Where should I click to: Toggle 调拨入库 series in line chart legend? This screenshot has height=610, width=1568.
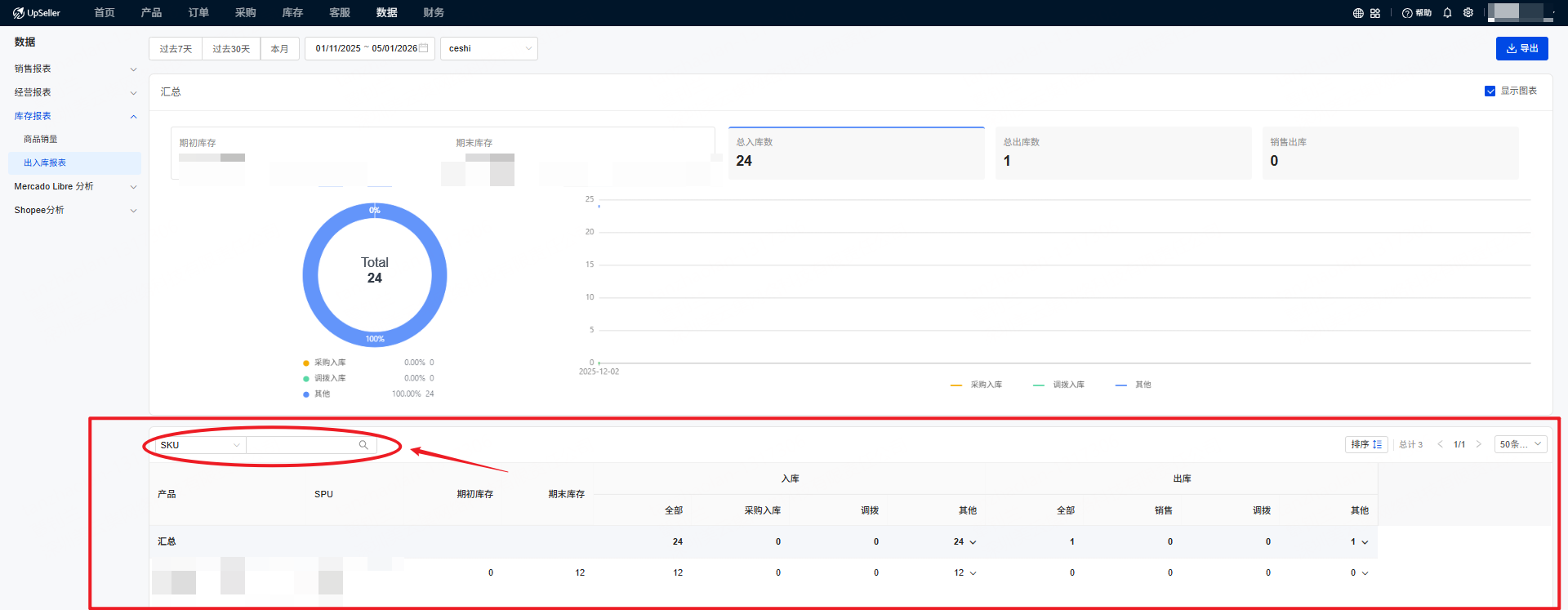(x=1059, y=385)
